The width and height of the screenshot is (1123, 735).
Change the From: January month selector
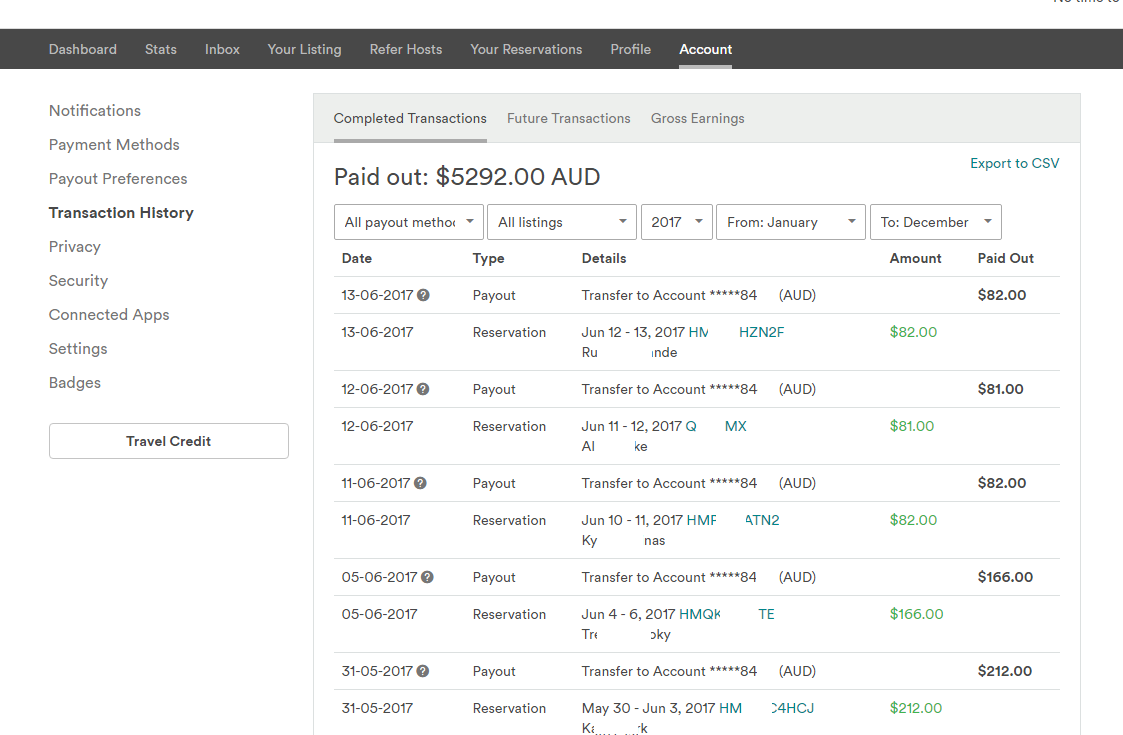click(x=790, y=222)
